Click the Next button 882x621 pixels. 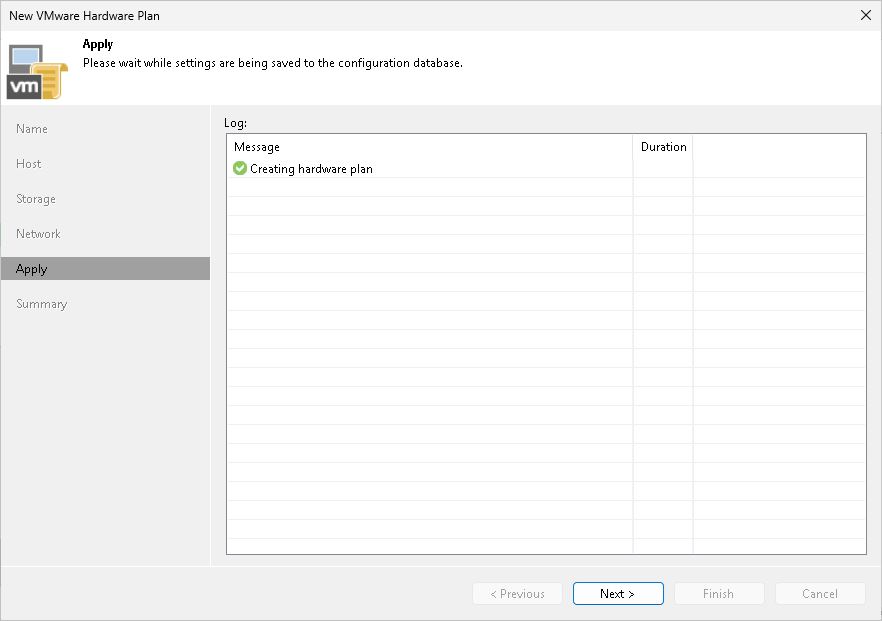pyautogui.click(x=617, y=593)
